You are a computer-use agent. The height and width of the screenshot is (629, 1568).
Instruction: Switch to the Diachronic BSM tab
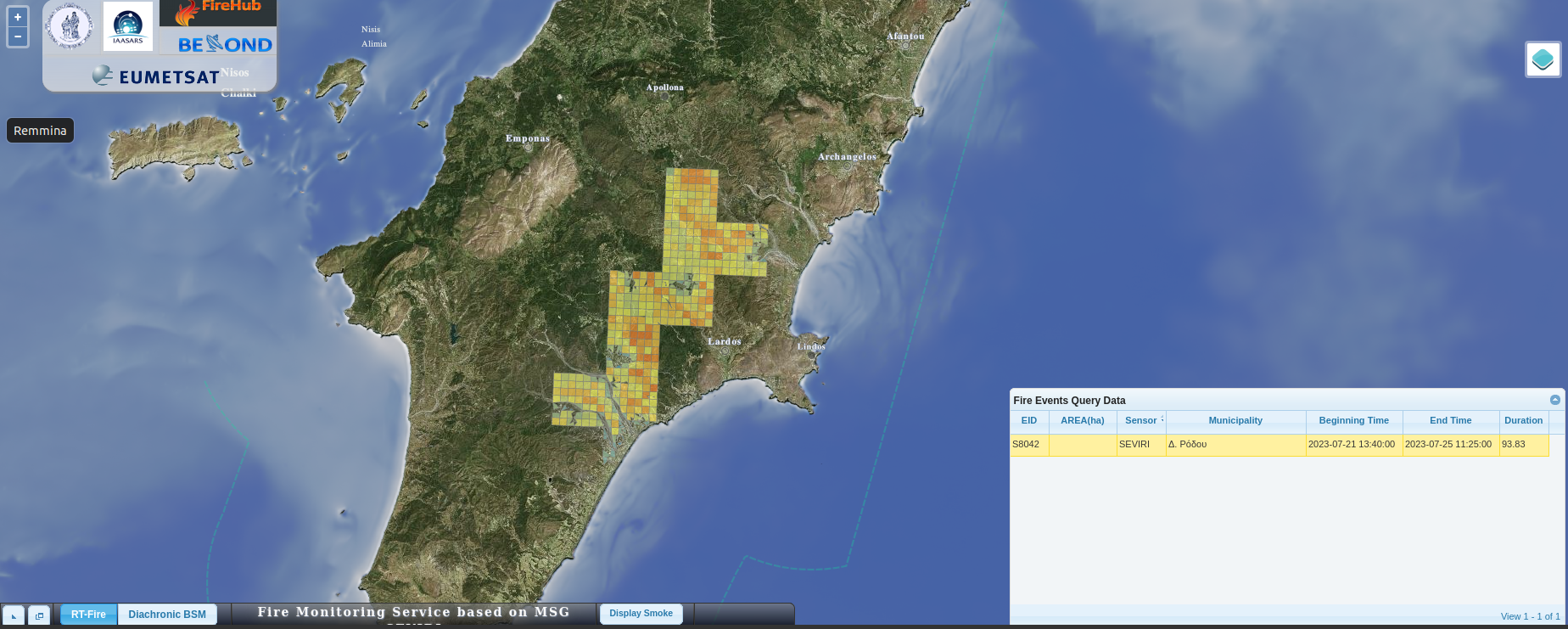[x=167, y=615]
